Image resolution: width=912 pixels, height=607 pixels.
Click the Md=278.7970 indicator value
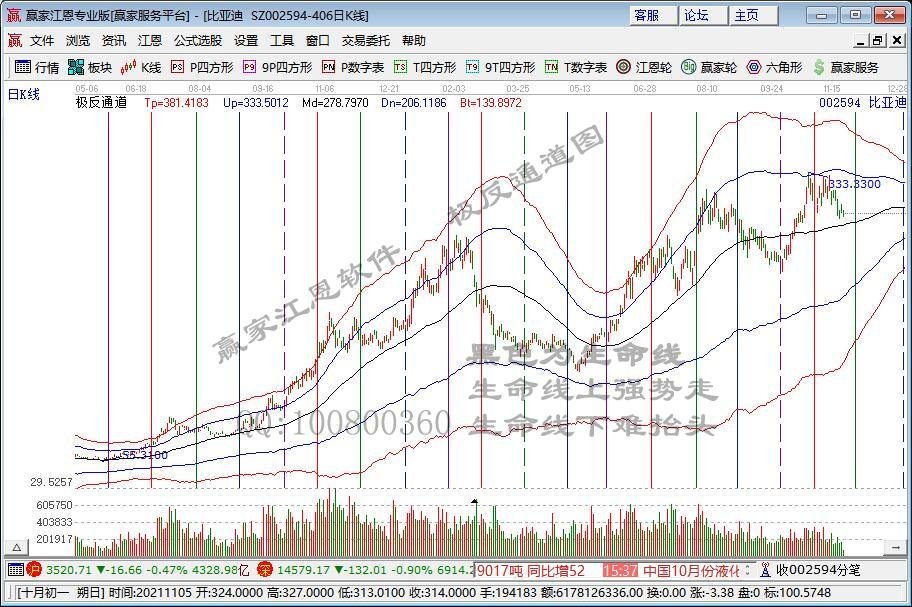335,103
